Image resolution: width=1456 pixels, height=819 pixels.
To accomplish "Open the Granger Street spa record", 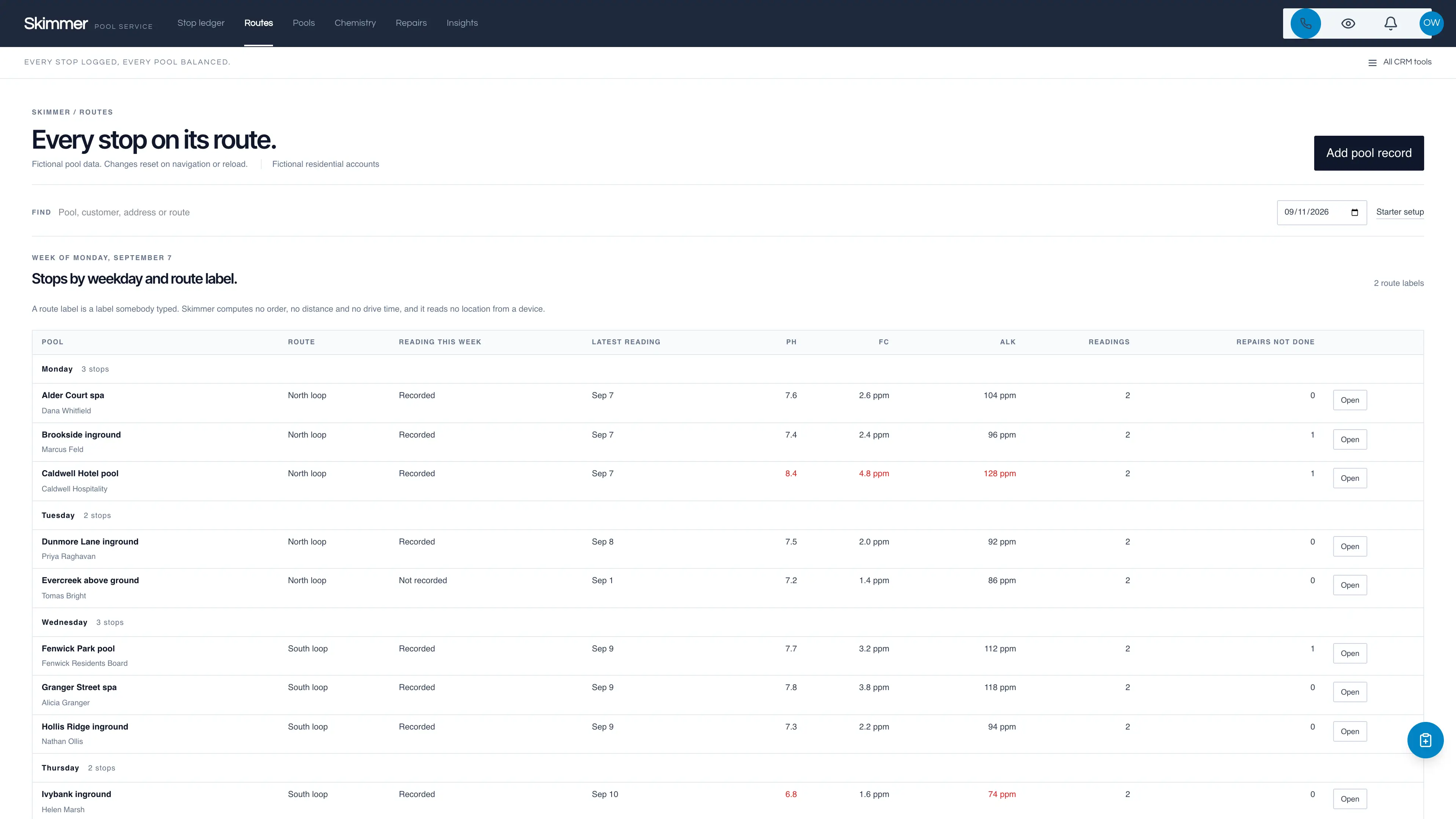I will [1349, 692].
